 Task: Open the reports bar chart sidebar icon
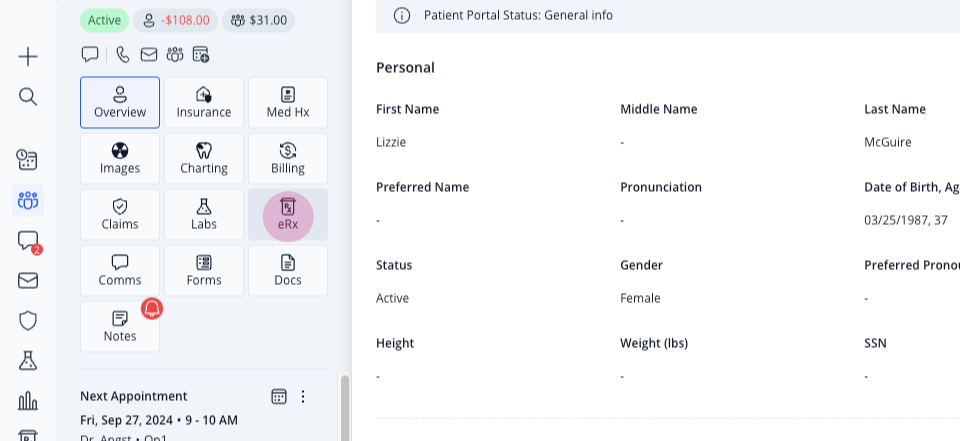tap(28, 401)
